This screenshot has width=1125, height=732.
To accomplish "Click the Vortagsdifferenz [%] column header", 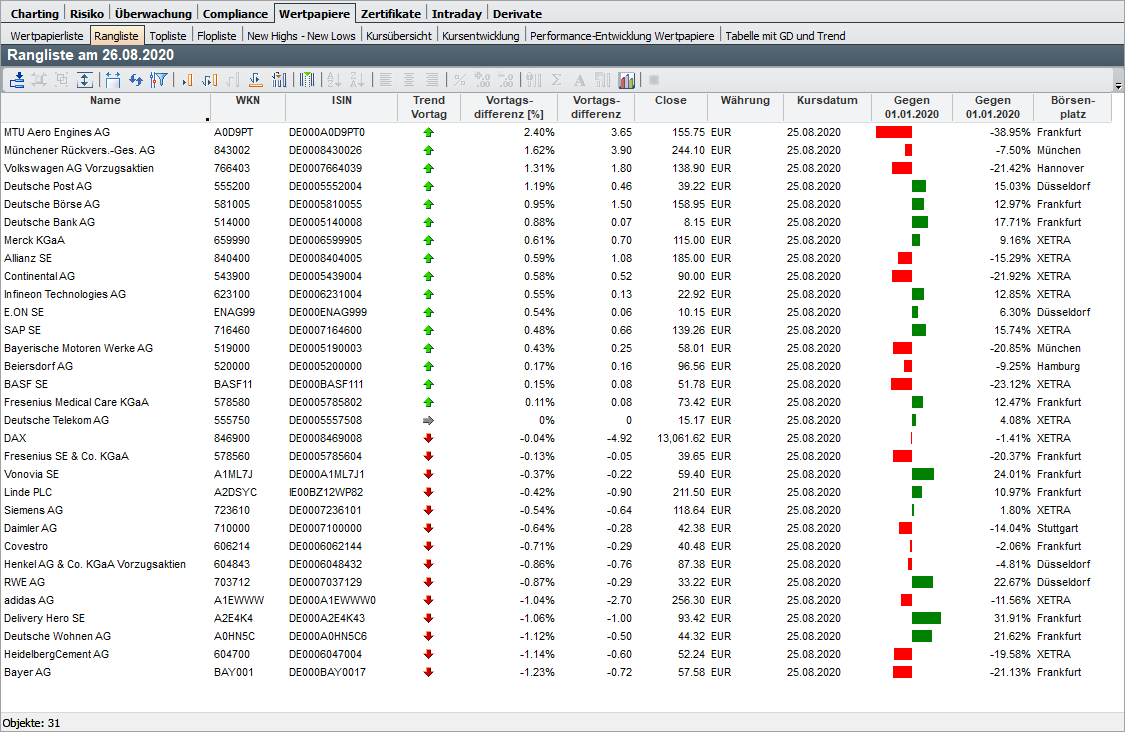I will (x=509, y=107).
